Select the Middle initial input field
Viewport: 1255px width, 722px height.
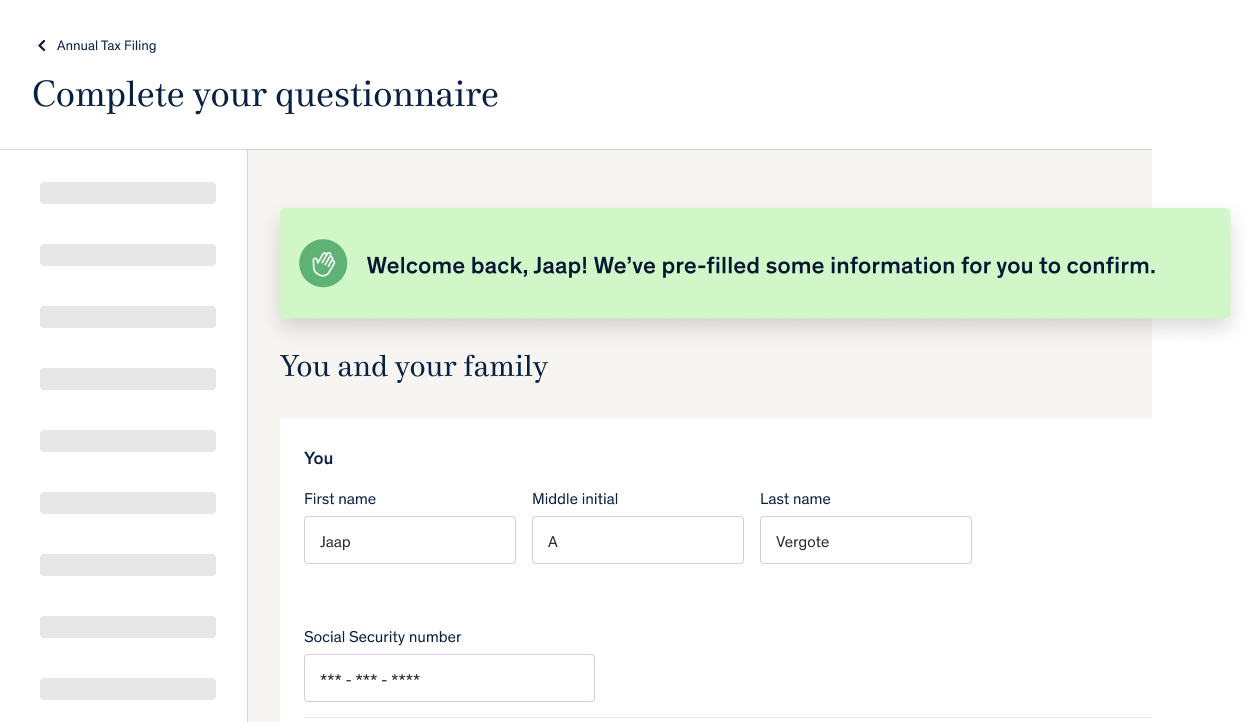coord(638,540)
